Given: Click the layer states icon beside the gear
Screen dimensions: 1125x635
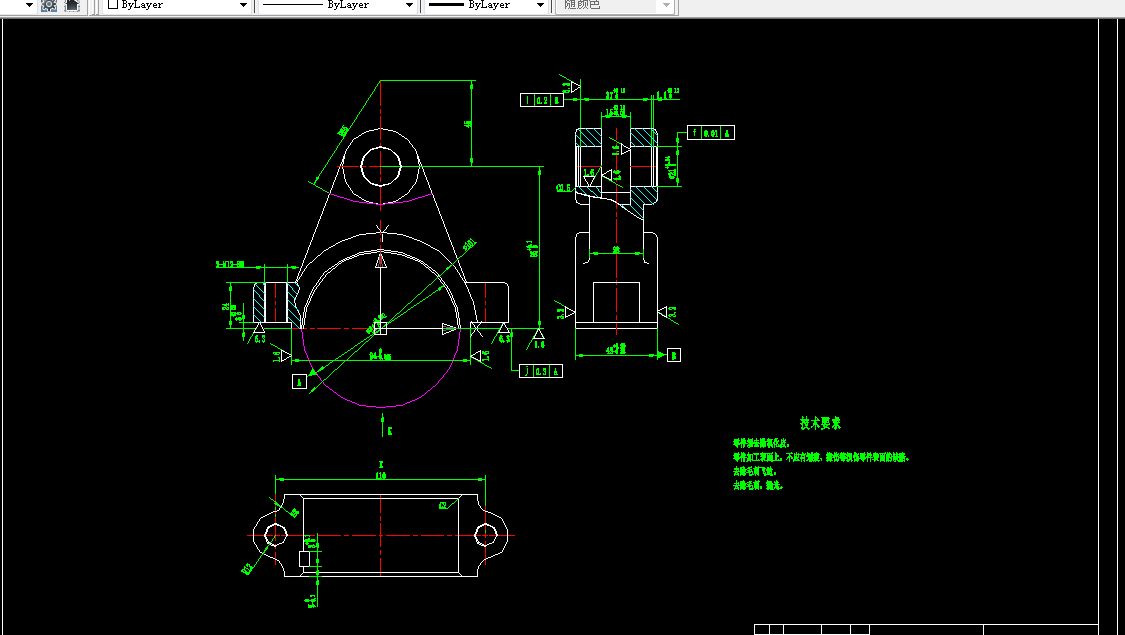Looking at the screenshot, I should point(72,5).
